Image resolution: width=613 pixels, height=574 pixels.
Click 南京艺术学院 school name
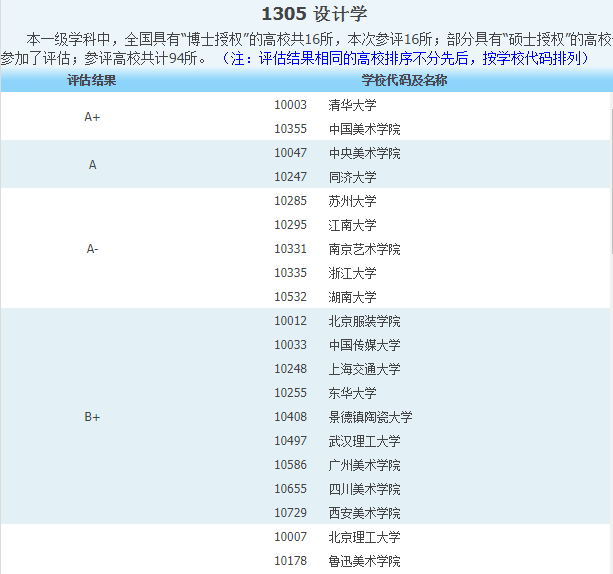[364, 249]
